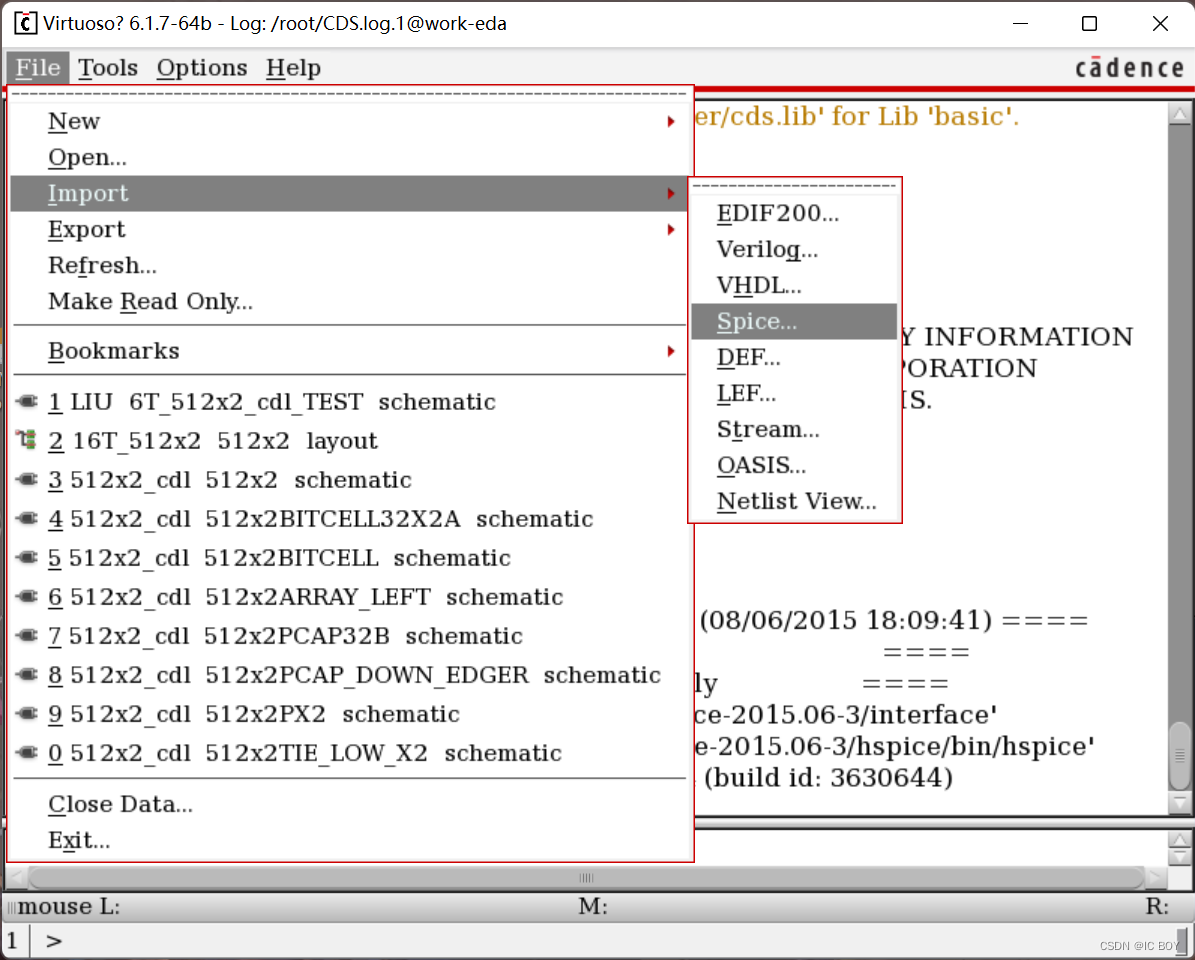This screenshot has width=1195, height=960.
Task: Expand the New submenu arrow
Action: (671, 121)
